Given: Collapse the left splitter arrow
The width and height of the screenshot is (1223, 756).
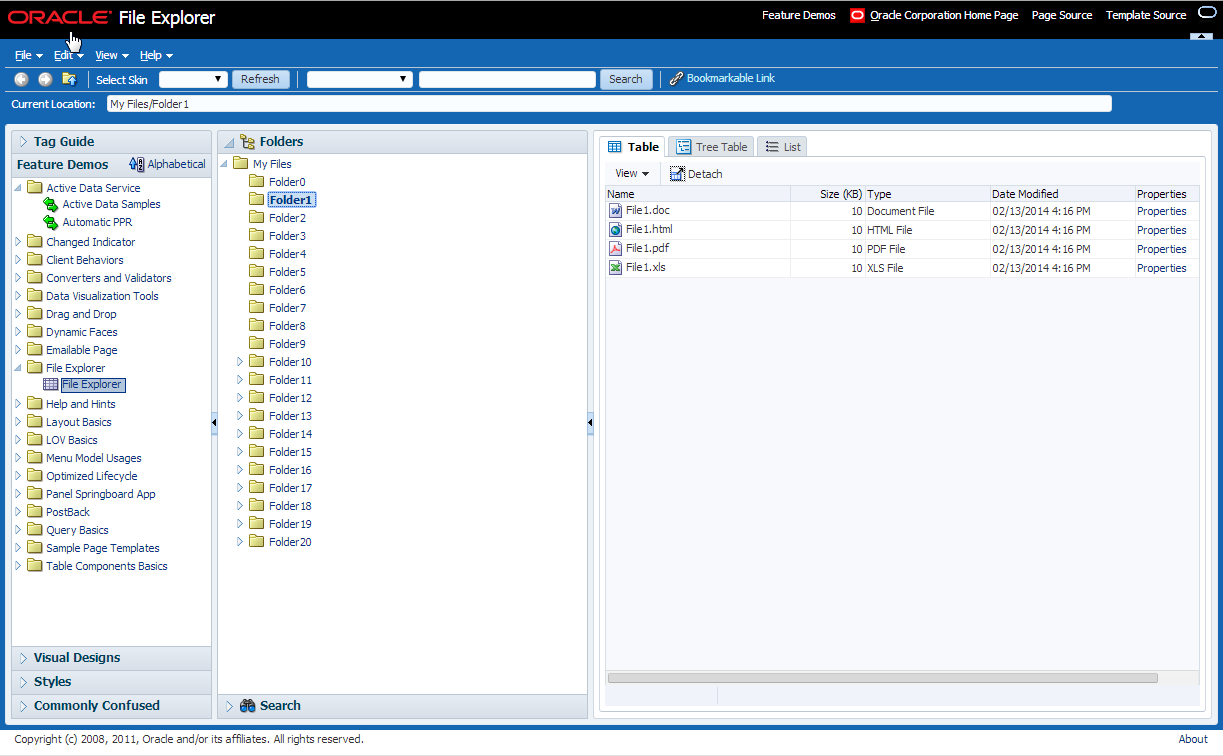Looking at the screenshot, I should tap(214, 424).
